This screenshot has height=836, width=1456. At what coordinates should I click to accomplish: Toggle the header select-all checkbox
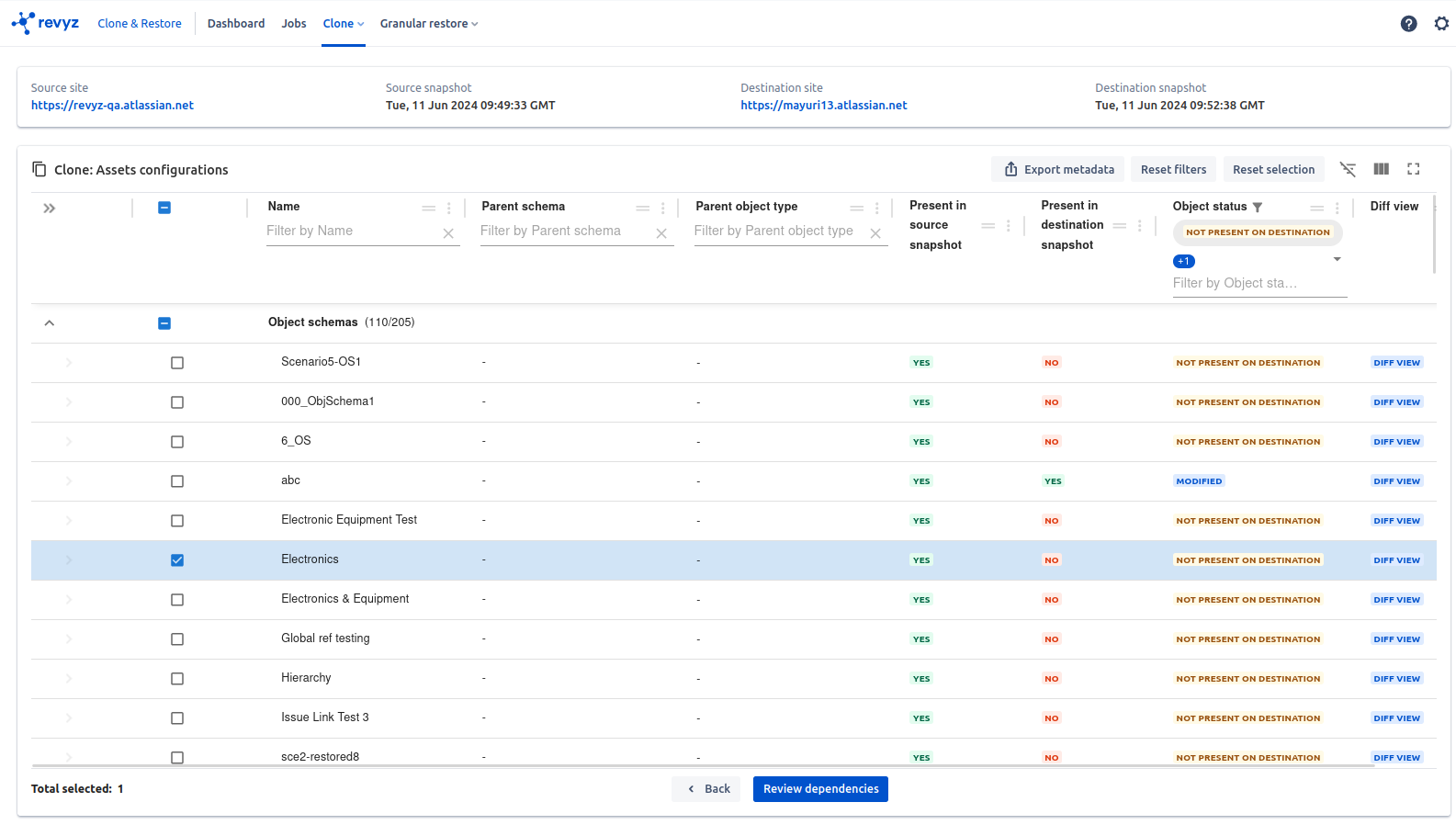coord(164,208)
